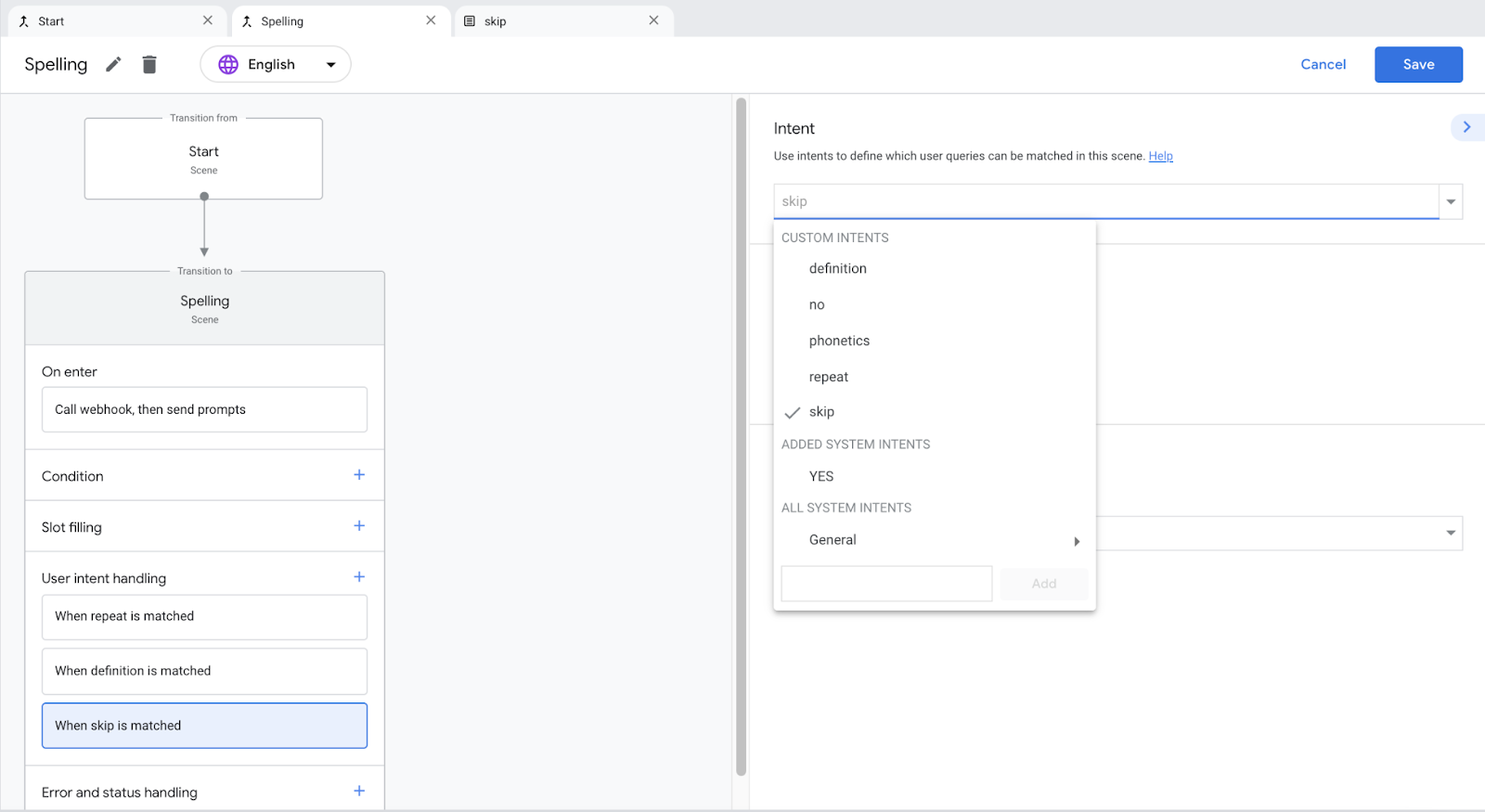The image size is (1485, 812).
Task: Delete the scene using the trash icon
Action: click(x=149, y=64)
